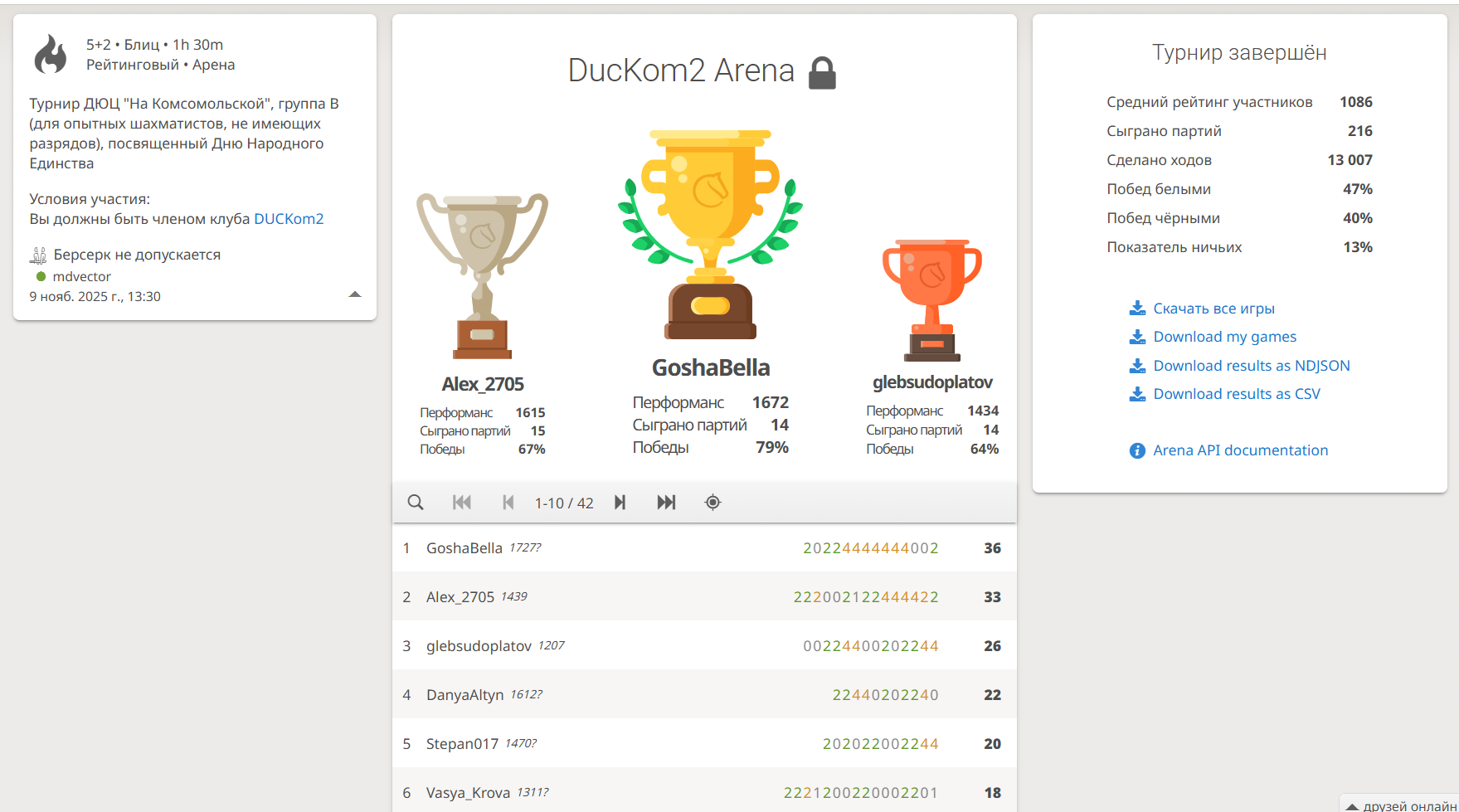Screen dimensions: 1459x812
Task: Open mdvector user profile
Action: [81, 276]
